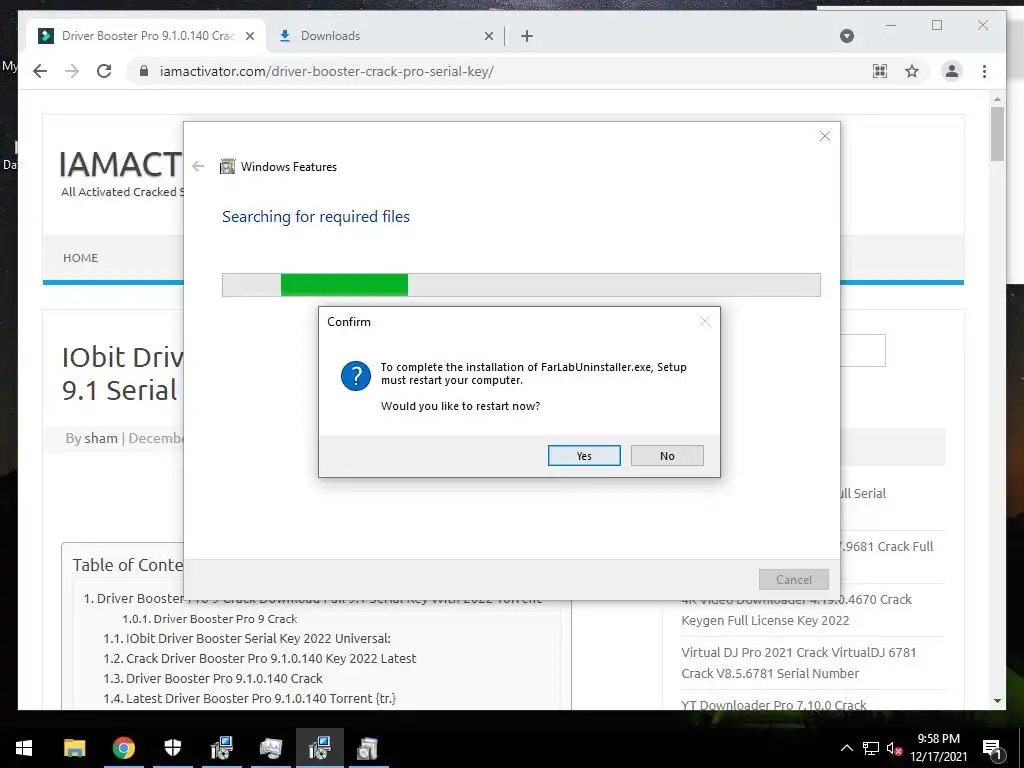Click the setup installer icon beside Windows Security
1024x768 pixels.
tap(221, 748)
